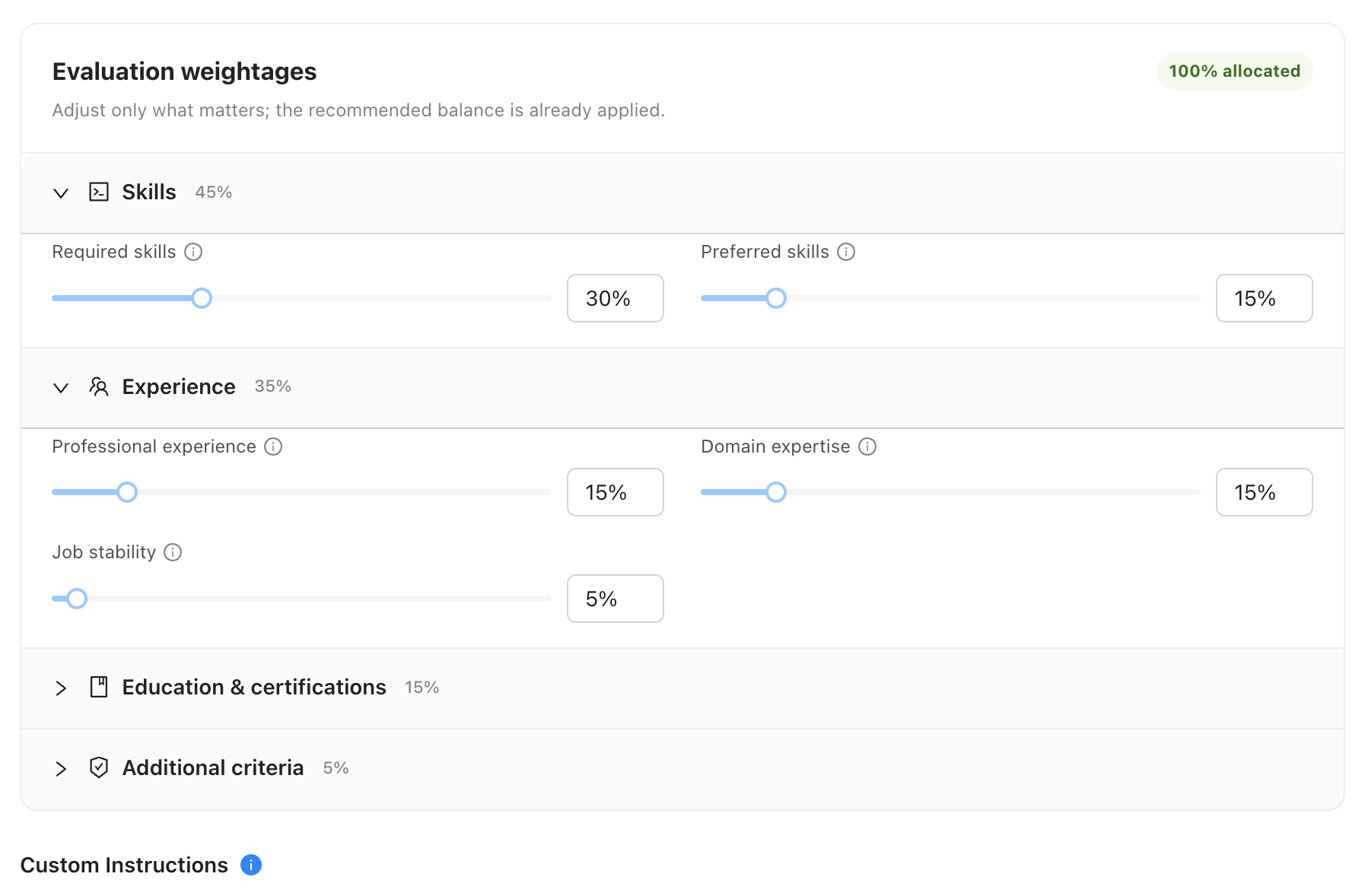Click the Skills 45% weight value

[x=214, y=192]
